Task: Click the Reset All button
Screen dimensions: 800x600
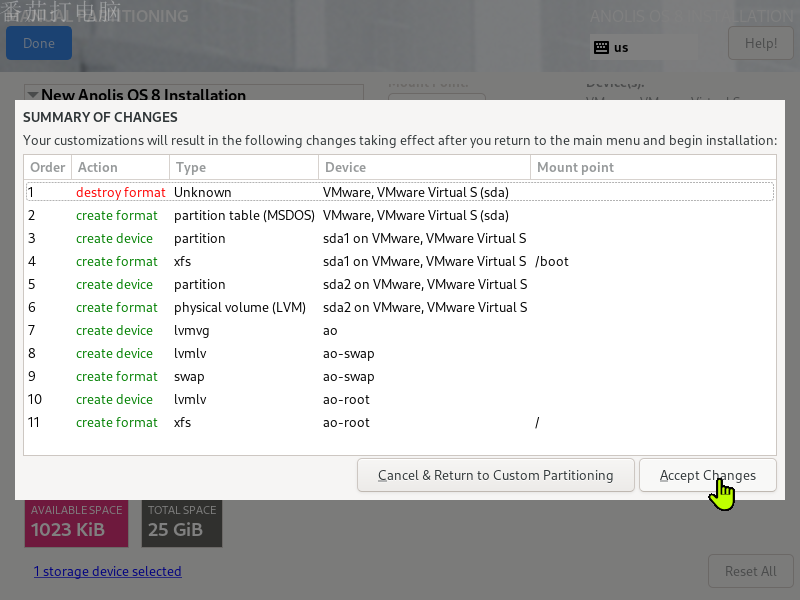Action: pyautogui.click(x=750, y=572)
